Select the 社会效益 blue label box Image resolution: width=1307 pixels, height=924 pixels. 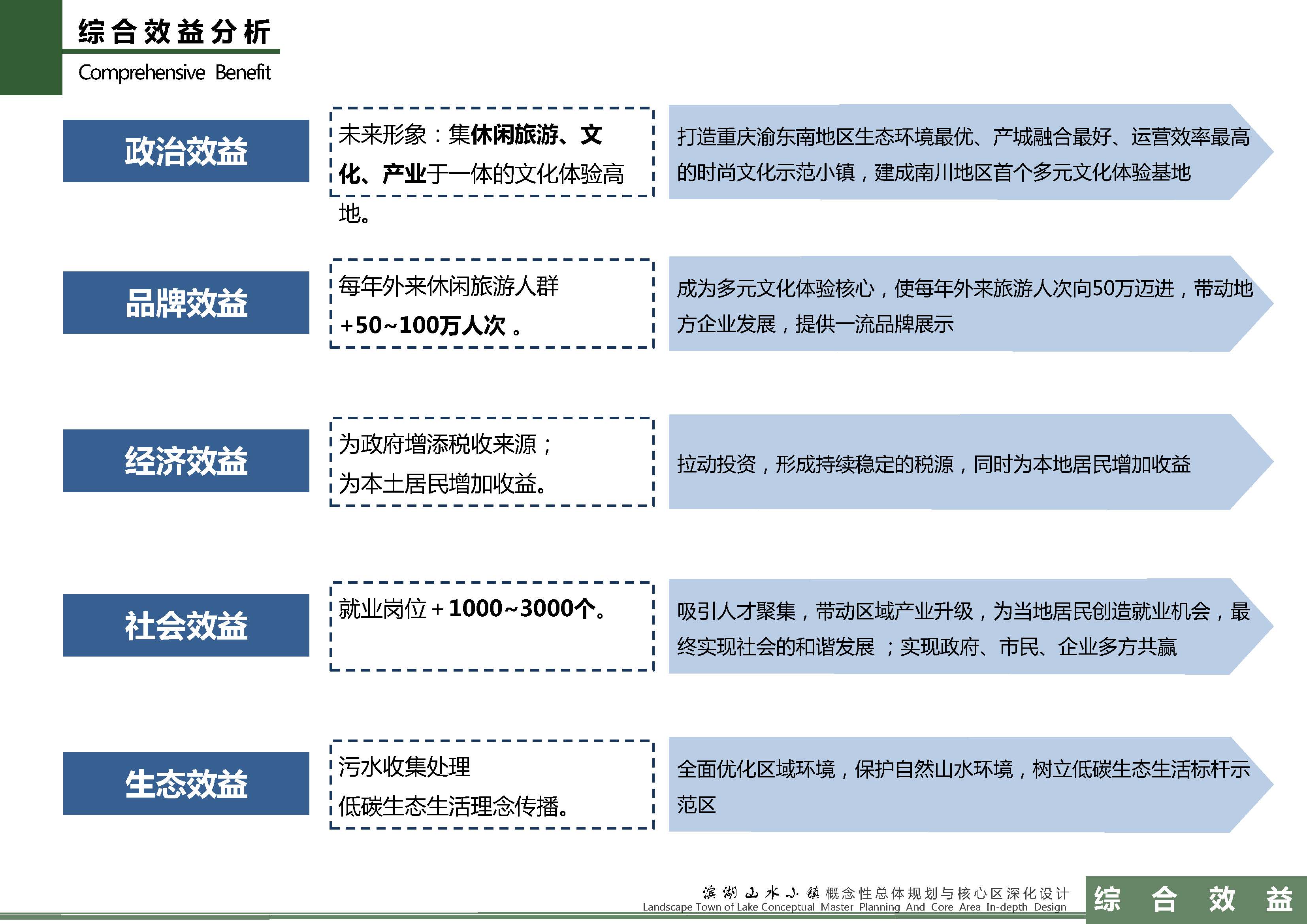[x=186, y=625]
